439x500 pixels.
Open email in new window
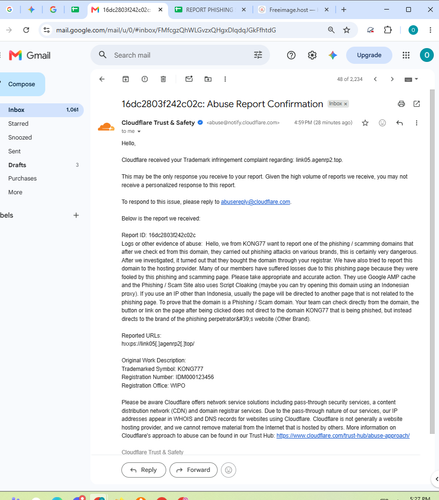pyautogui.click(x=417, y=104)
